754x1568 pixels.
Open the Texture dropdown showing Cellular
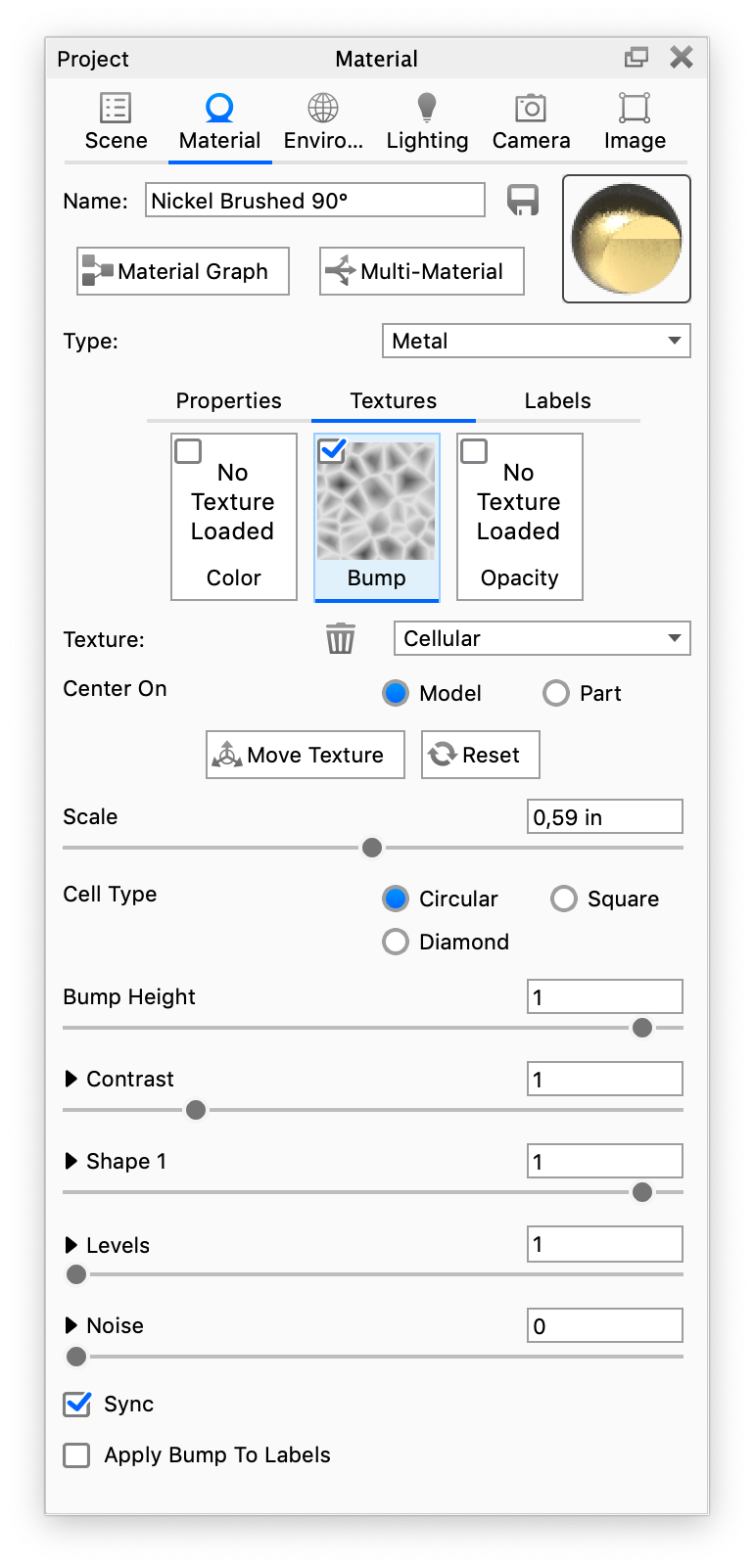click(x=542, y=638)
